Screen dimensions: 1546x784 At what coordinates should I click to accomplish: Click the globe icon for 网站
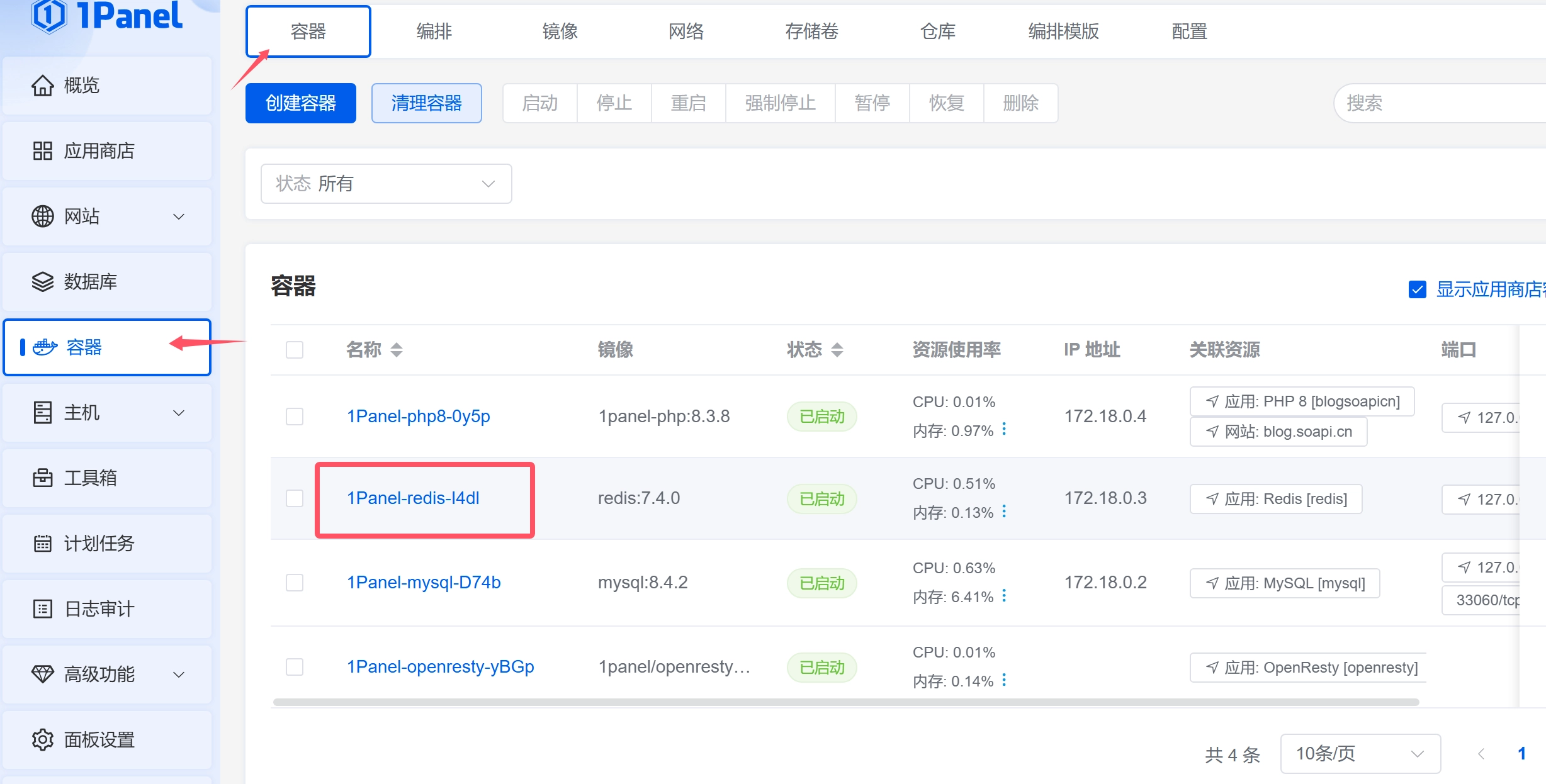coord(42,216)
